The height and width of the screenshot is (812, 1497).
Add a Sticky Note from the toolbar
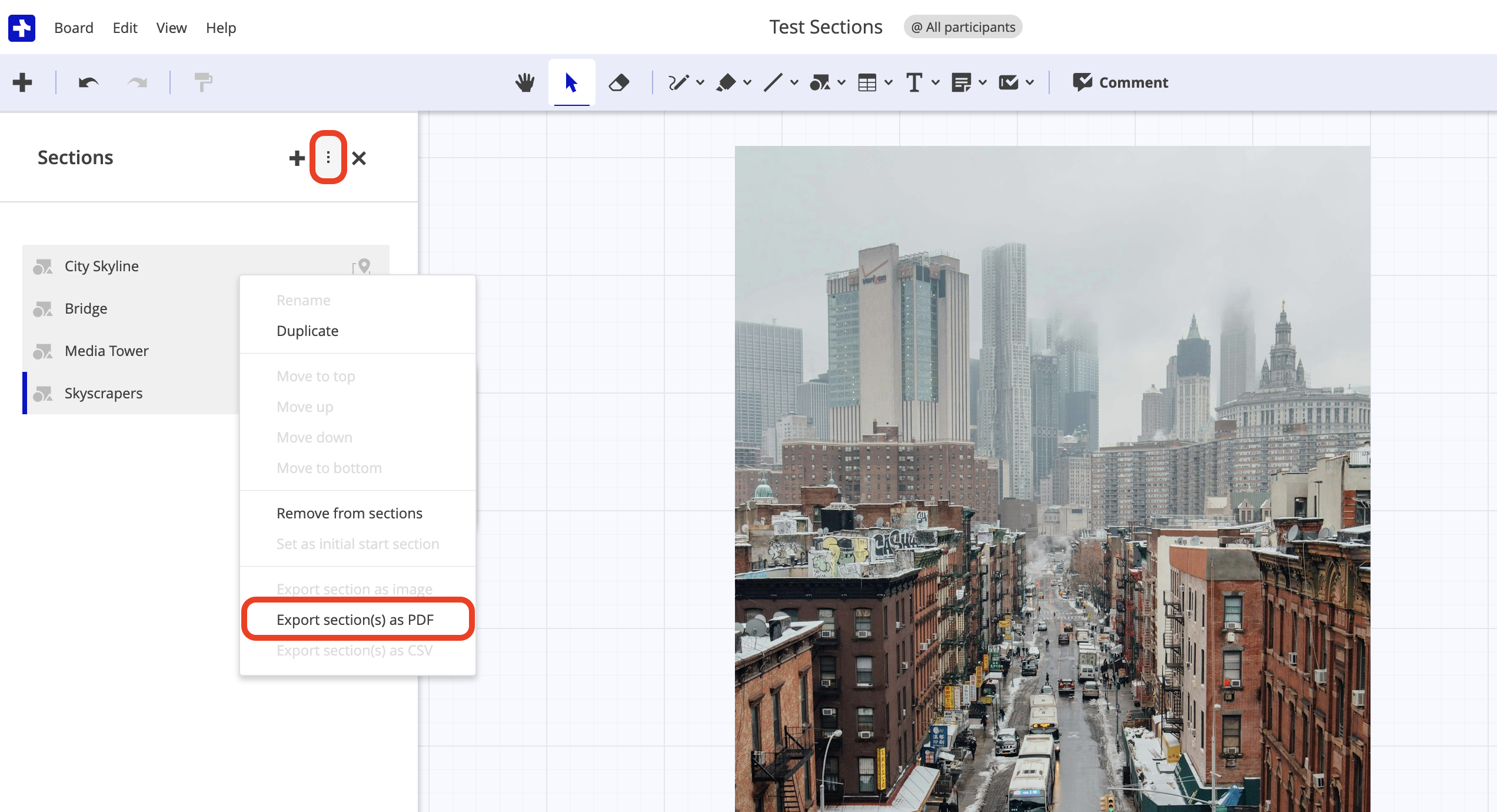pyautogui.click(x=962, y=82)
